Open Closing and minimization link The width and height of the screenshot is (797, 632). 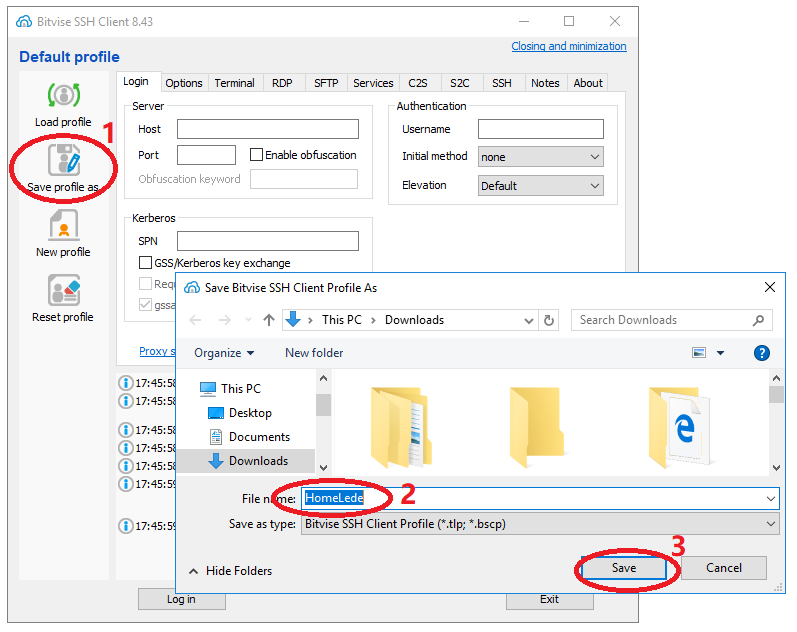[569, 46]
